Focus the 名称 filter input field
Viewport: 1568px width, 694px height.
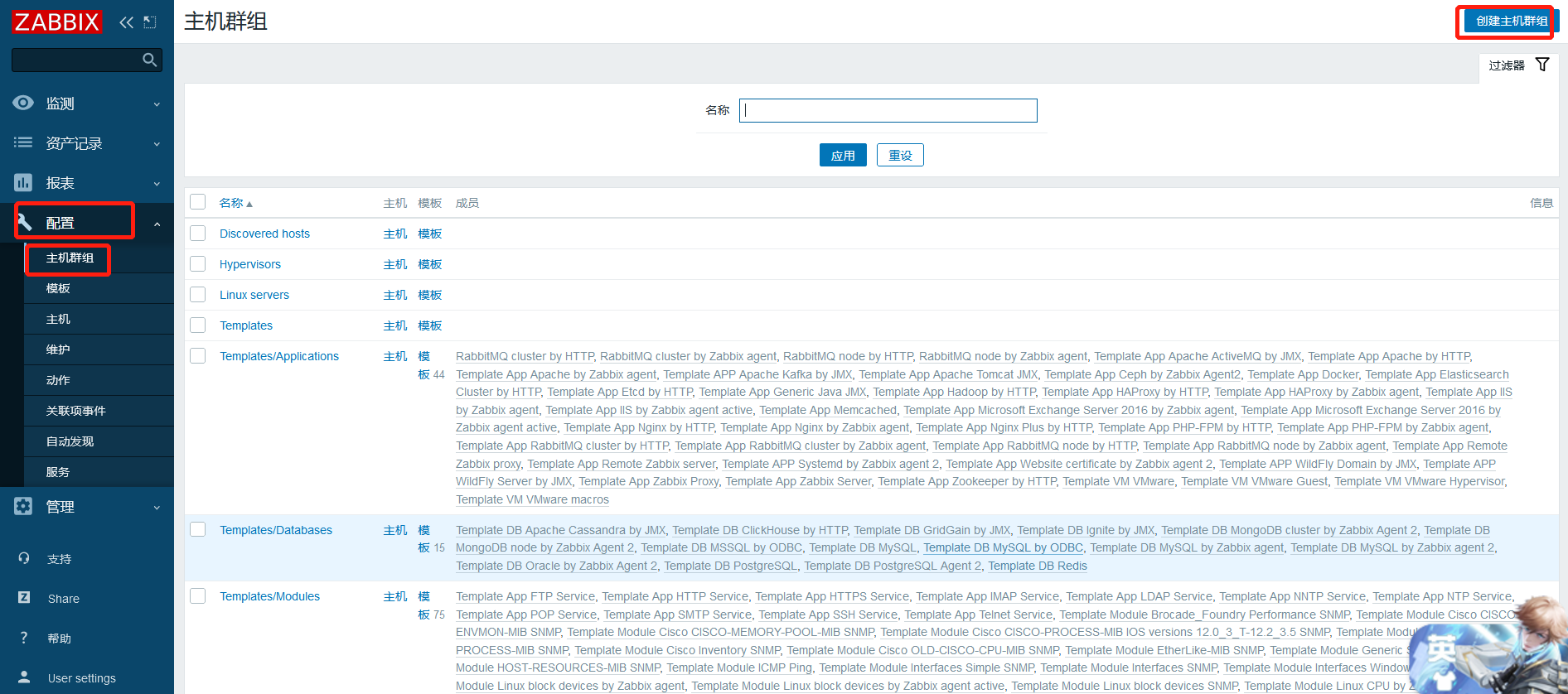coord(888,110)
